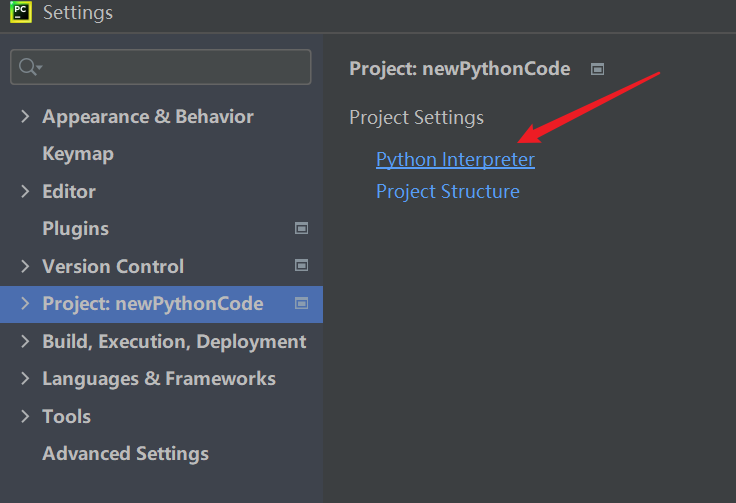Open the Python Interpreter link
This screenshot has width=736, height=503.
[455, 159]
